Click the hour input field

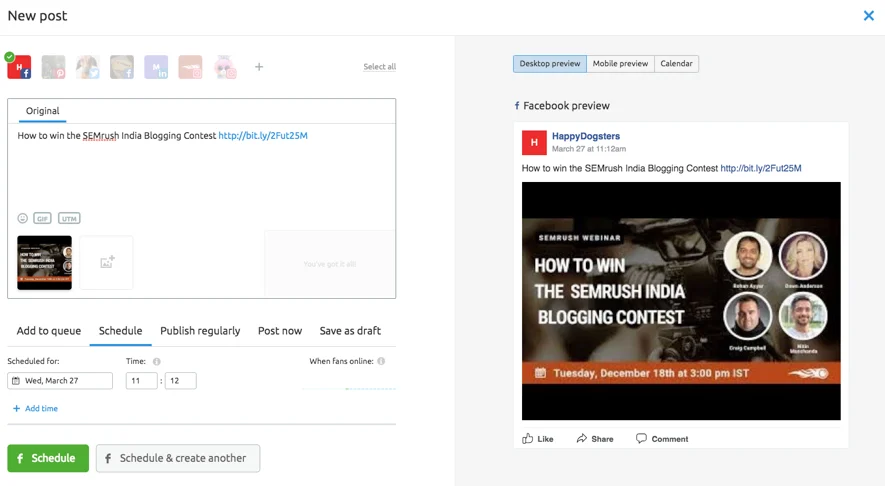tap(141, 380)
